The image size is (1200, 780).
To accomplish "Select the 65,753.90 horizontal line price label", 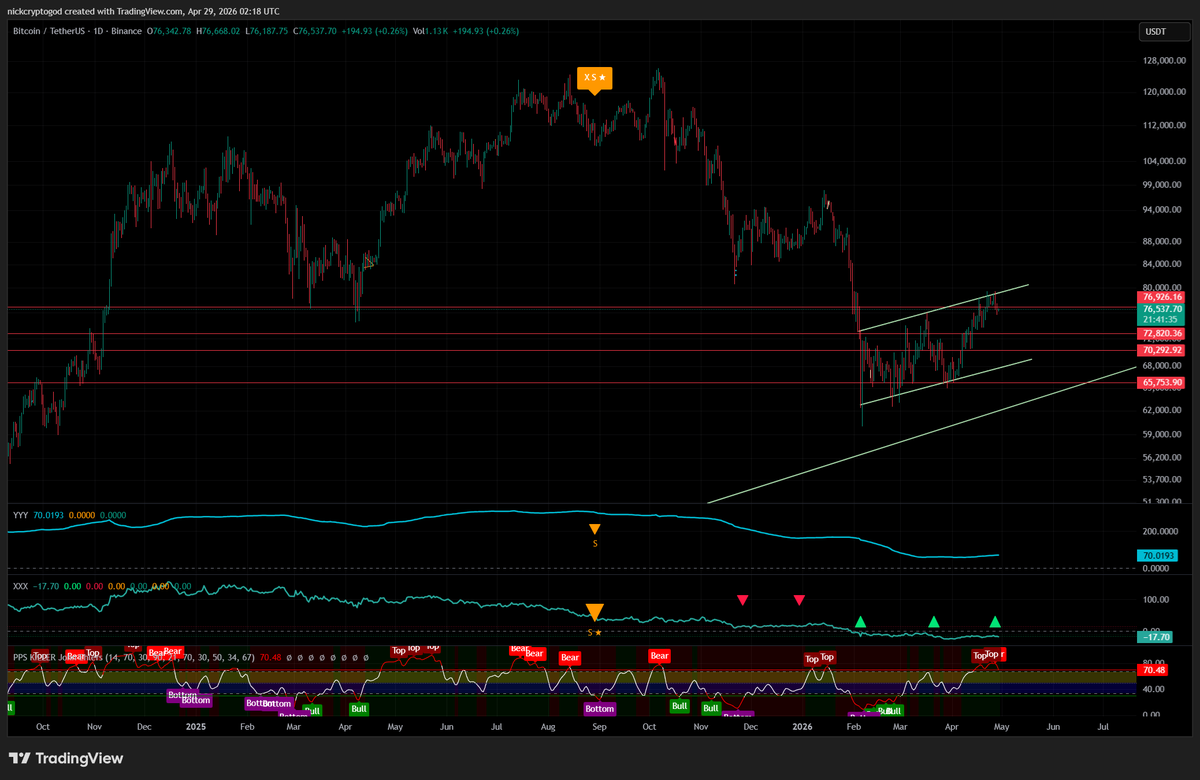I will (1161, 382).
